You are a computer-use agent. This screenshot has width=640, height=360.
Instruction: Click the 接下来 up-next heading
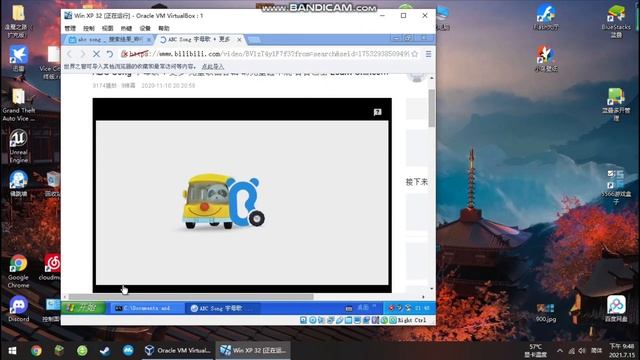pyautogui.click(x=416, y=182)
